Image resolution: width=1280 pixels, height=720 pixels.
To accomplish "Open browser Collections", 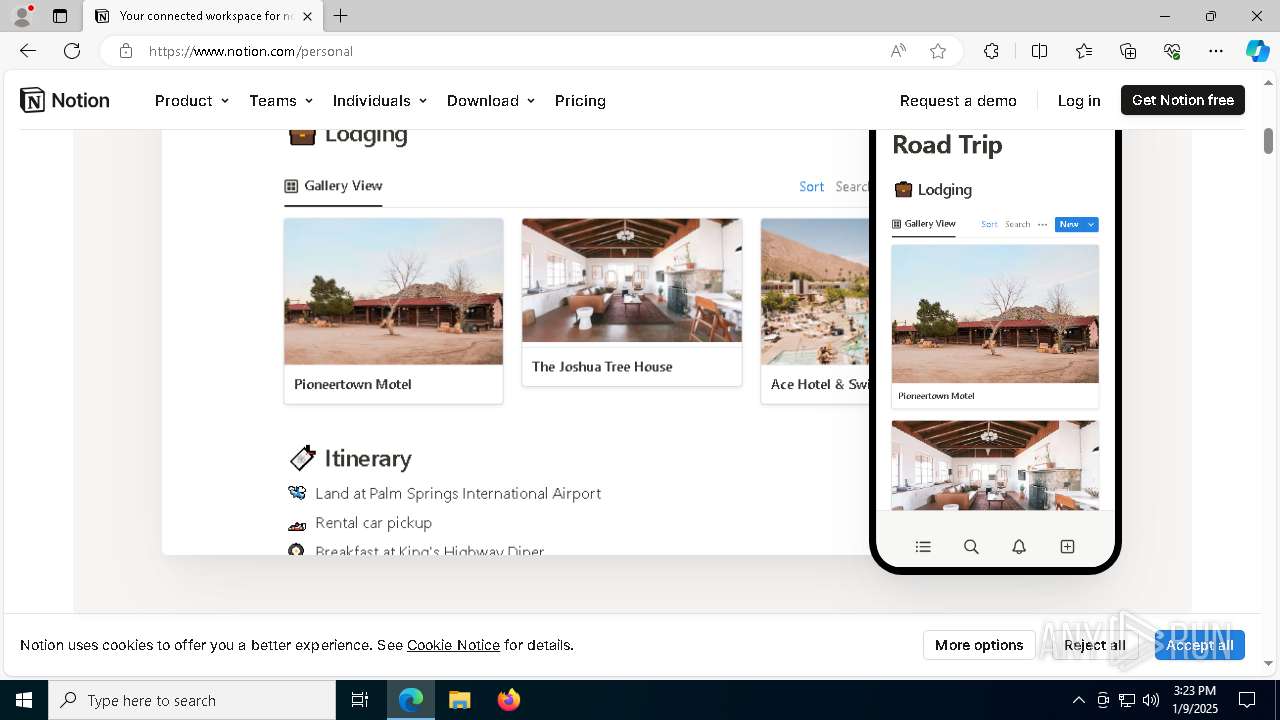I will pos(1128,51).
